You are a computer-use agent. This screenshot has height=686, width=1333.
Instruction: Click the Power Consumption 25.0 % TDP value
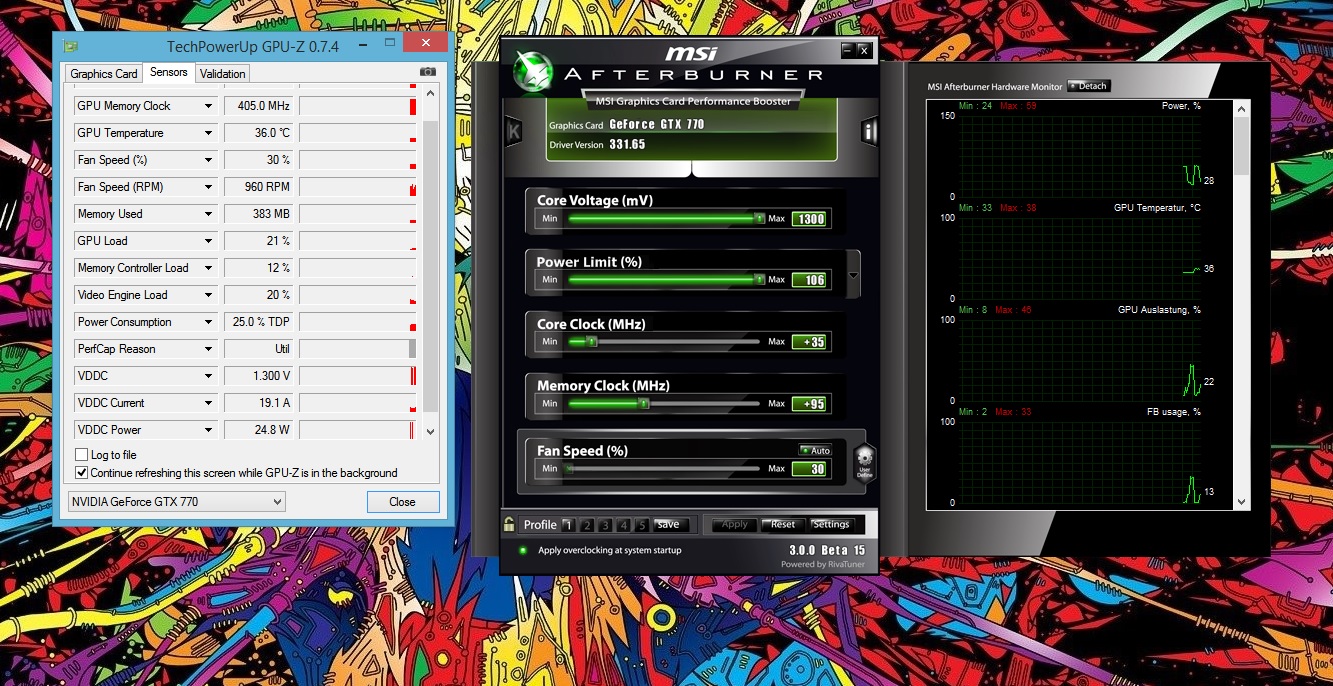coord(259,322)
